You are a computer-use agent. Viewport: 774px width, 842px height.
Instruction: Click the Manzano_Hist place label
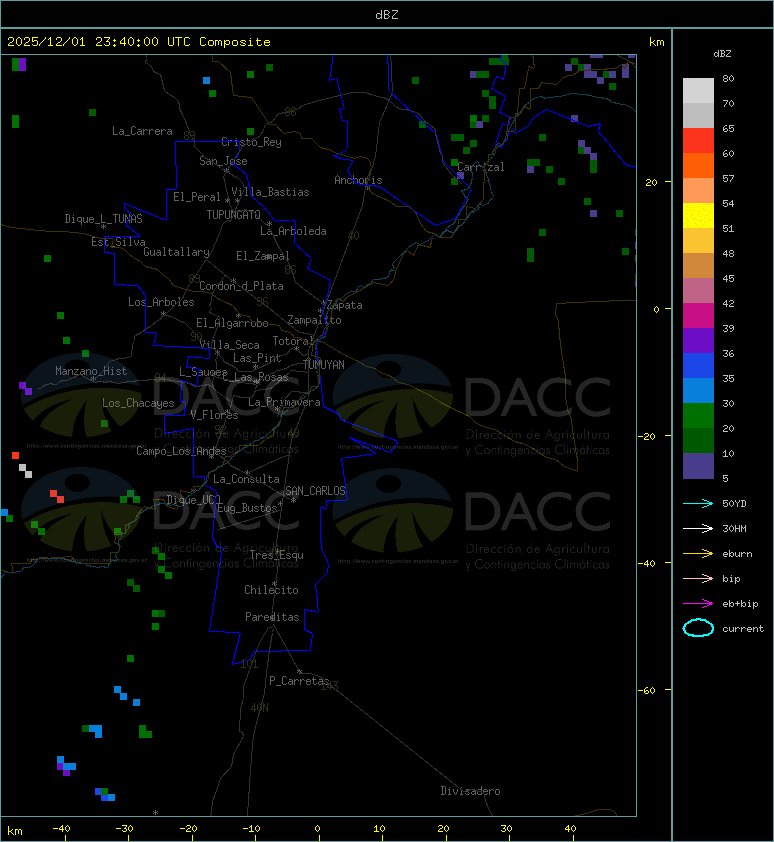[x=91, y=371]
